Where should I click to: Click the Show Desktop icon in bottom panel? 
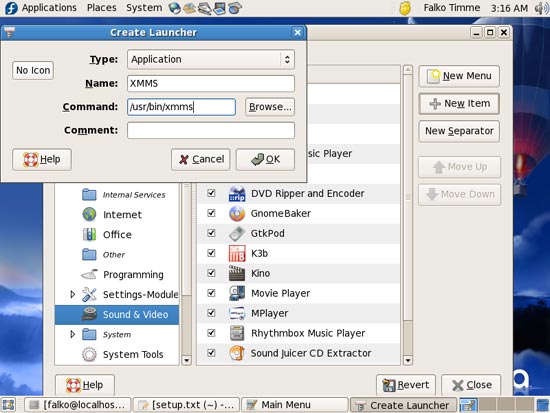click(x=9, y=405)
